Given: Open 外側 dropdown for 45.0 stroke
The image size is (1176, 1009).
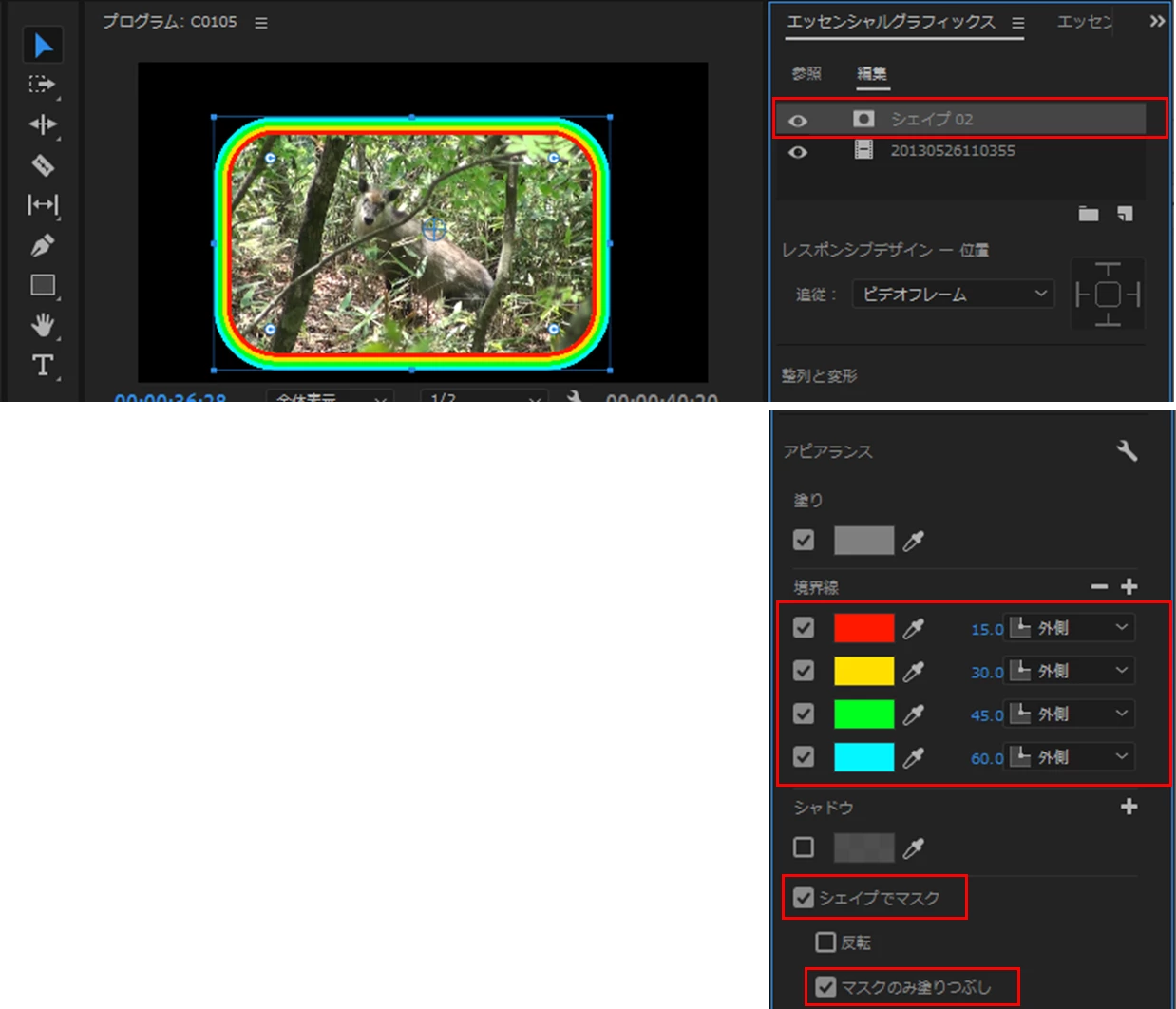Looking at the screenshot, I should pos(1070,714).
